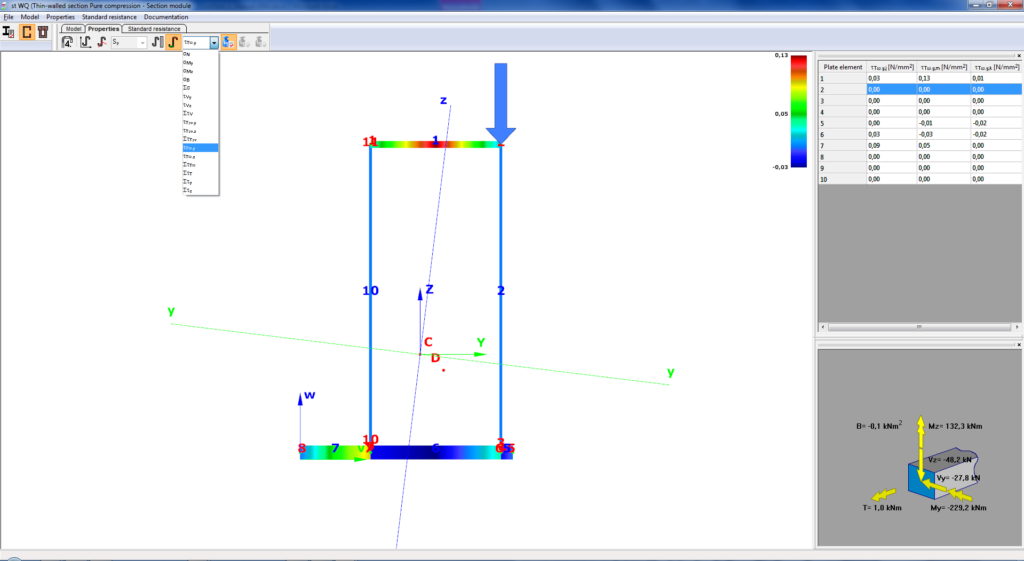
Task: Collapse the stress type dropdown arrow
Action: [214, 42]
